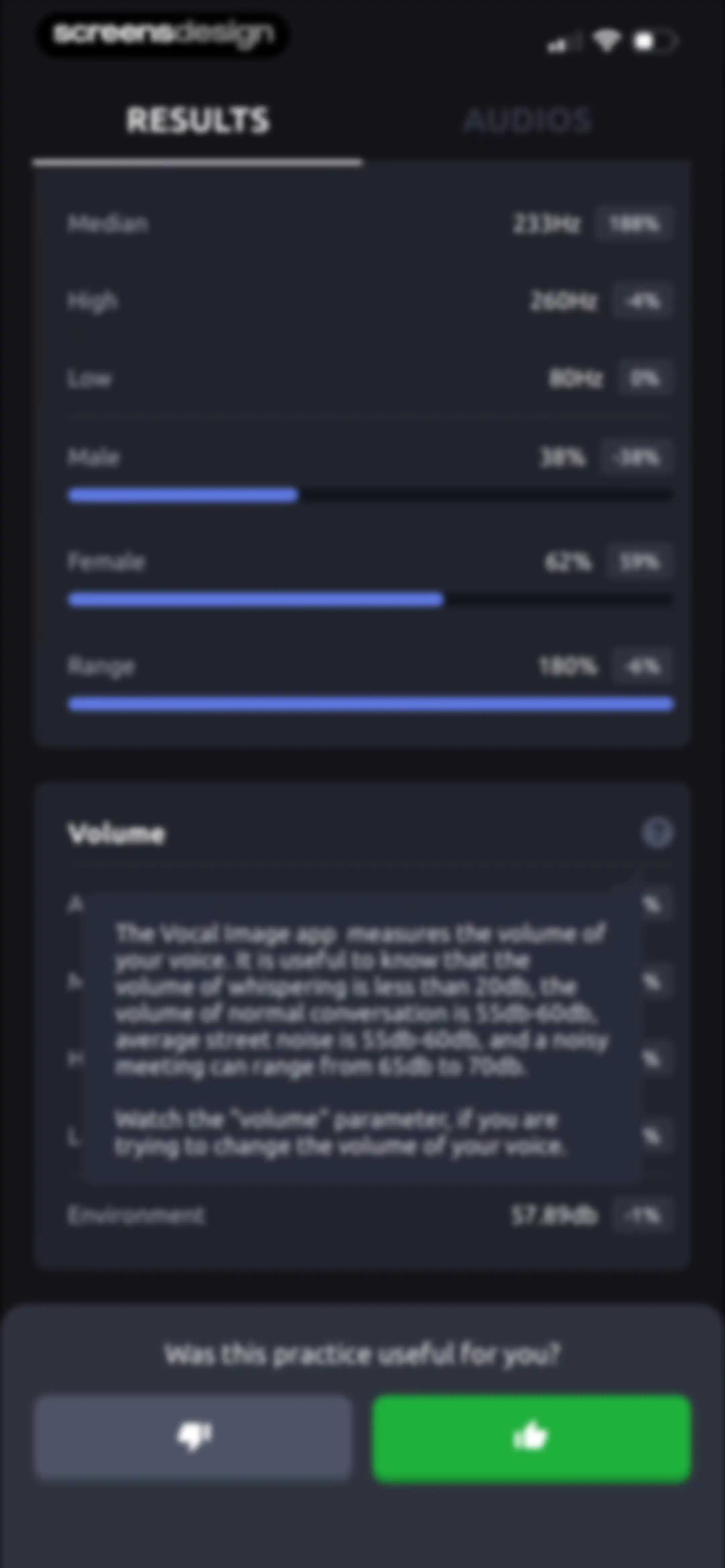Tap the thumbs up button
Image resolution: width=725 pixels, height=1568 pixels.
(x=531, y=1438)
